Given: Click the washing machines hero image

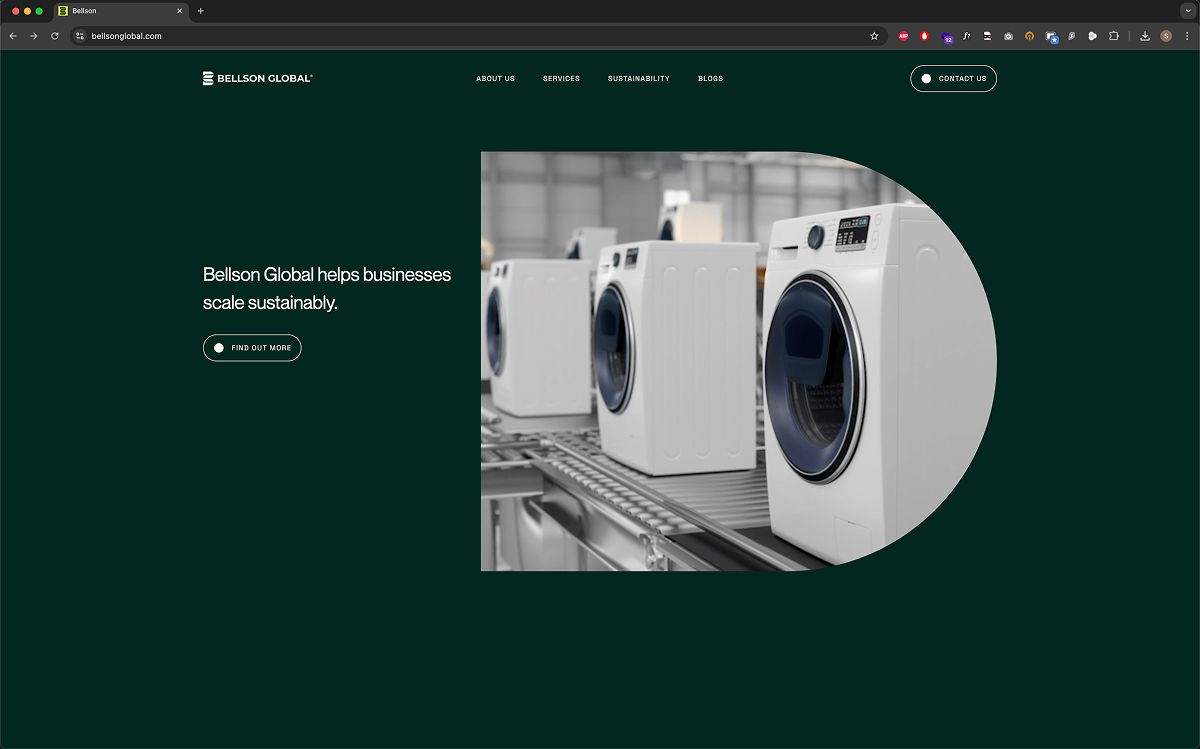Looking at the screenshot, I should coord(738,361).
